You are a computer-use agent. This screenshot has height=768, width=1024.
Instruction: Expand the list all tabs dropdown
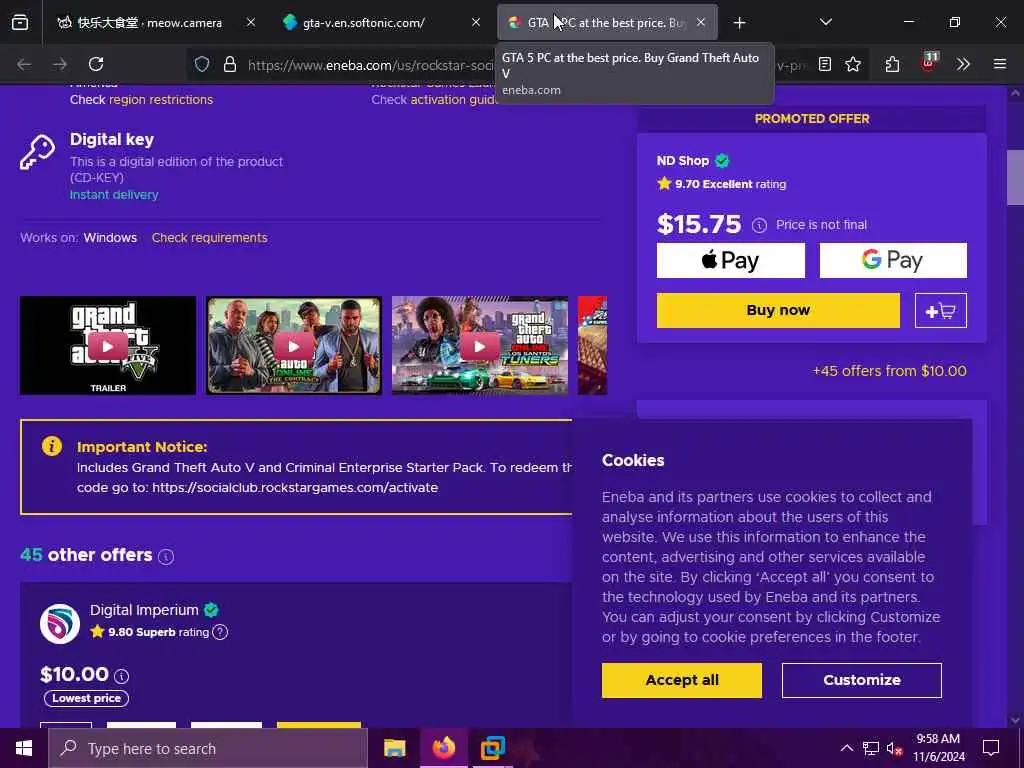825,23
